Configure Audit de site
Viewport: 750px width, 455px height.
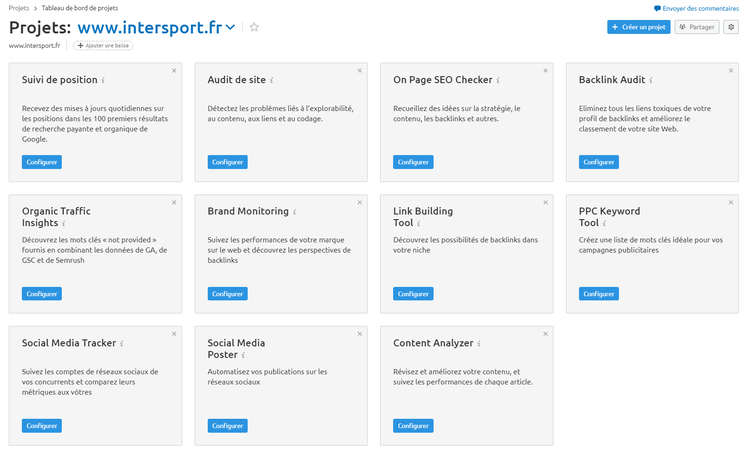[228, 162]
